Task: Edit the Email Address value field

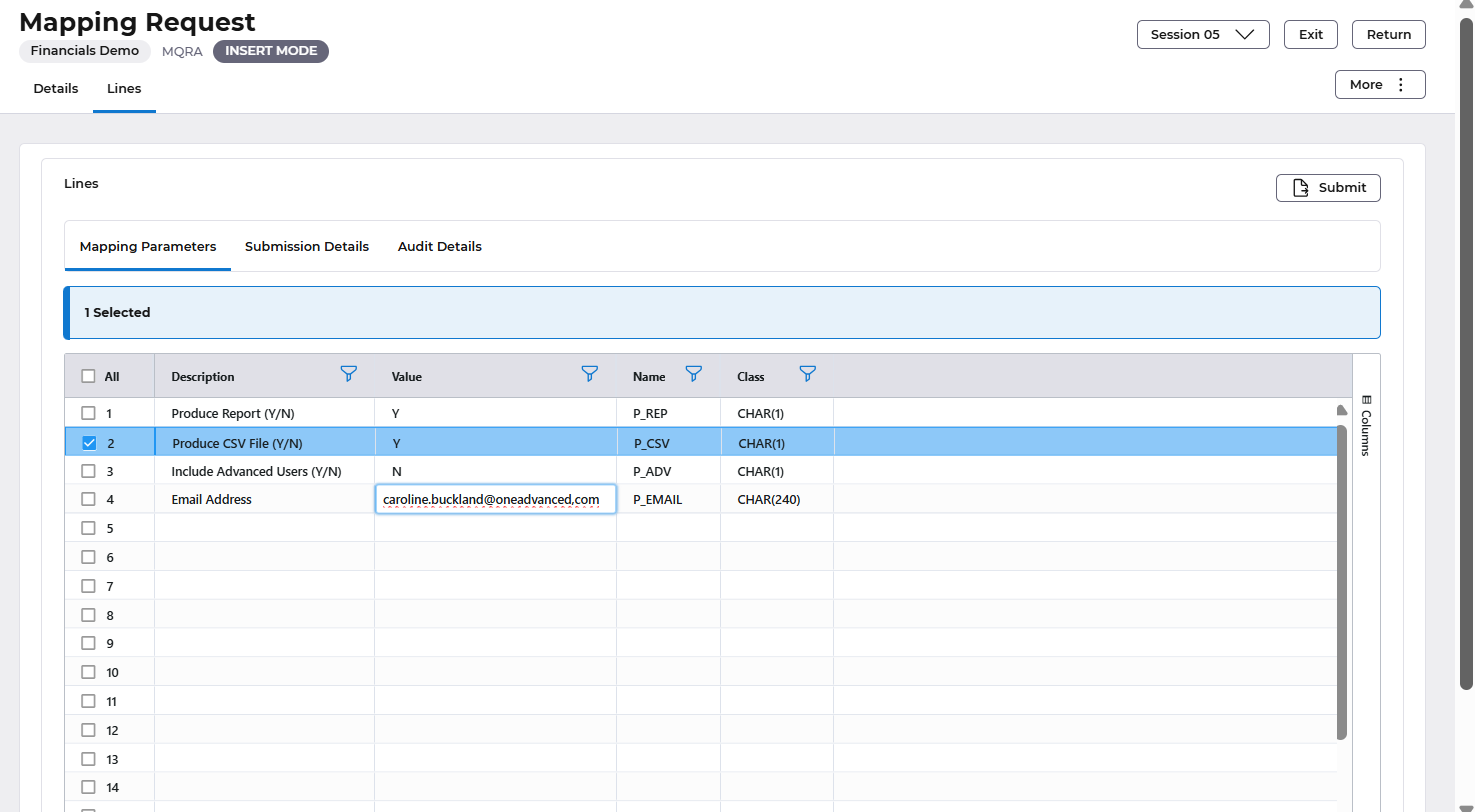Action: (496, 499)
